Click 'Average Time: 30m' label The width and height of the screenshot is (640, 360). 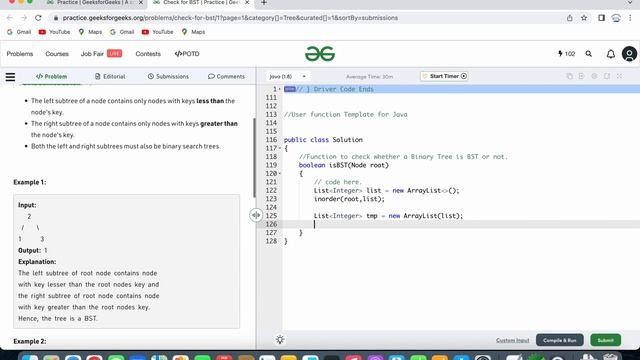pyautogui.click(x=369, y=77)
